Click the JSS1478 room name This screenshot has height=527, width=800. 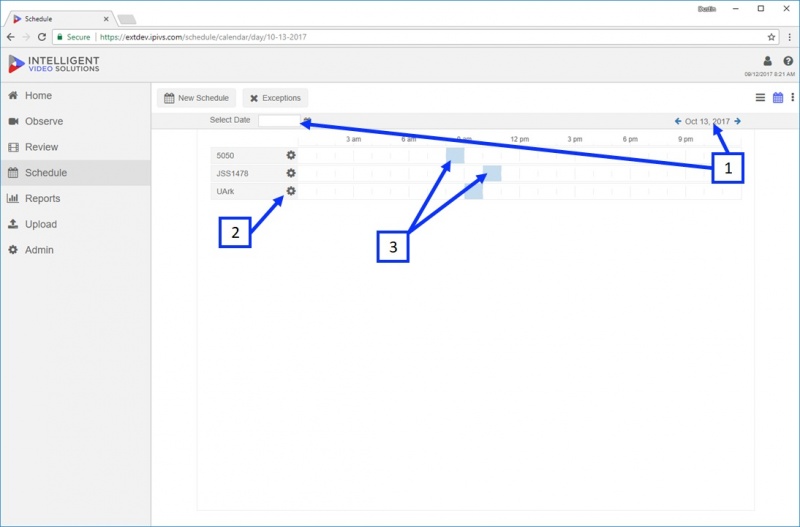pyautogui.click(x=232, y=173)
